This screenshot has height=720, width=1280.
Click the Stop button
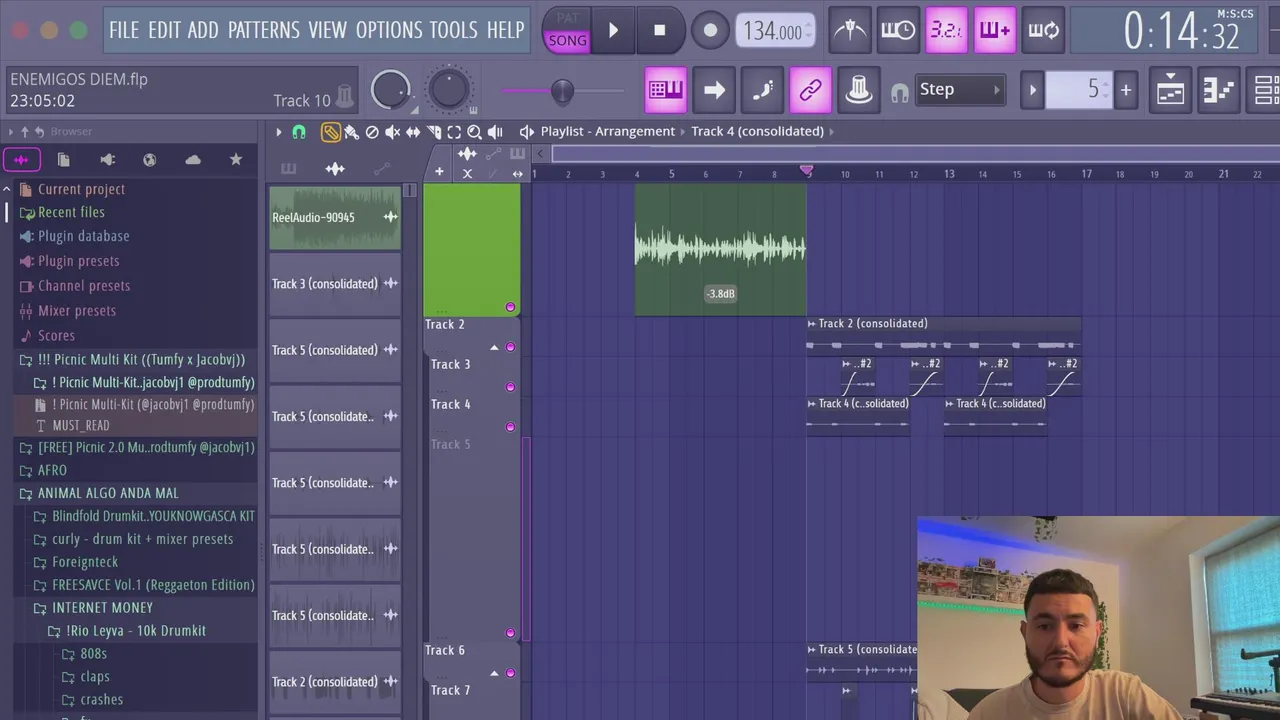click(659, 31)
